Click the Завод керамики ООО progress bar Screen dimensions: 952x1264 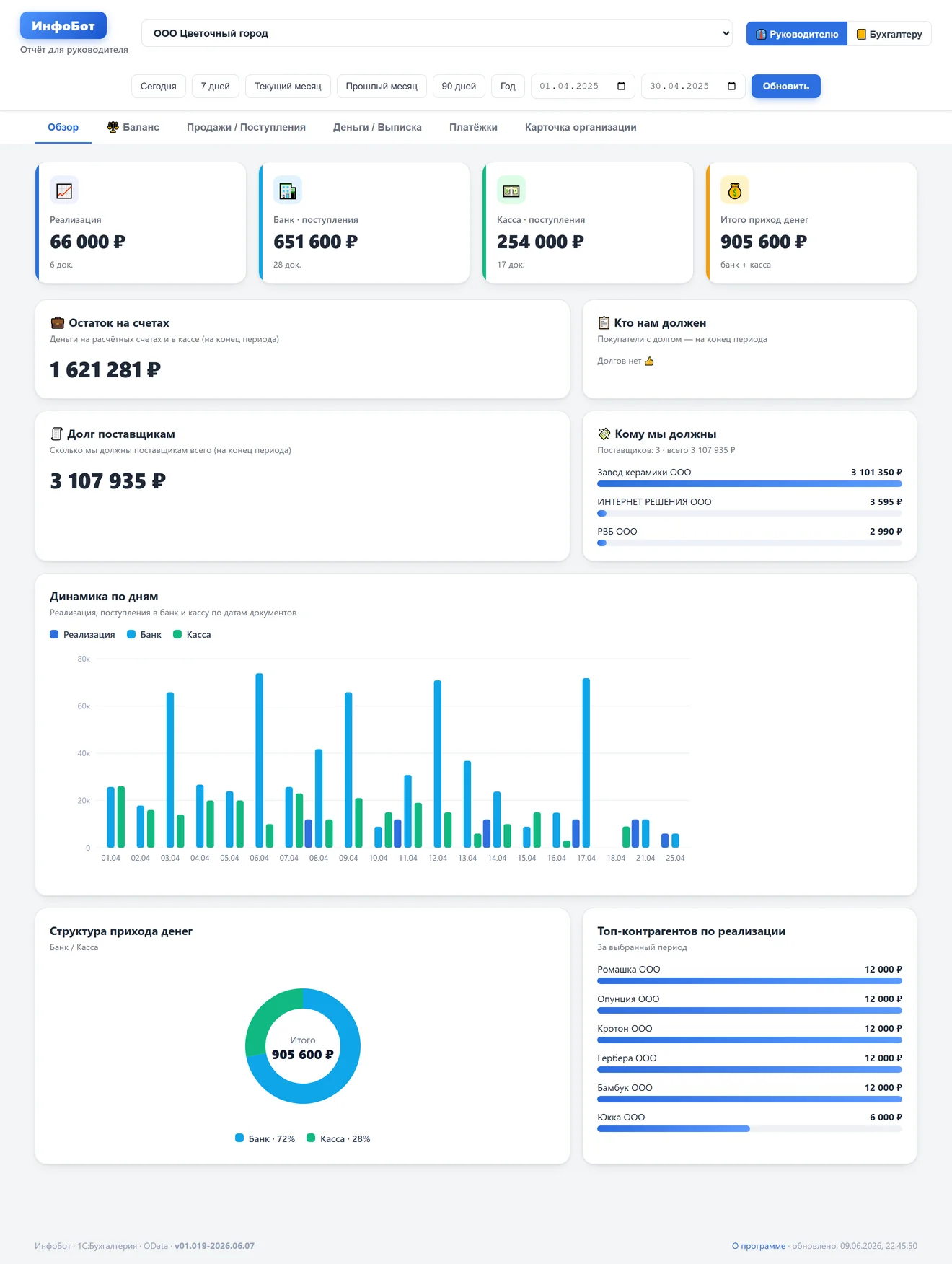[x=749, y=484]
